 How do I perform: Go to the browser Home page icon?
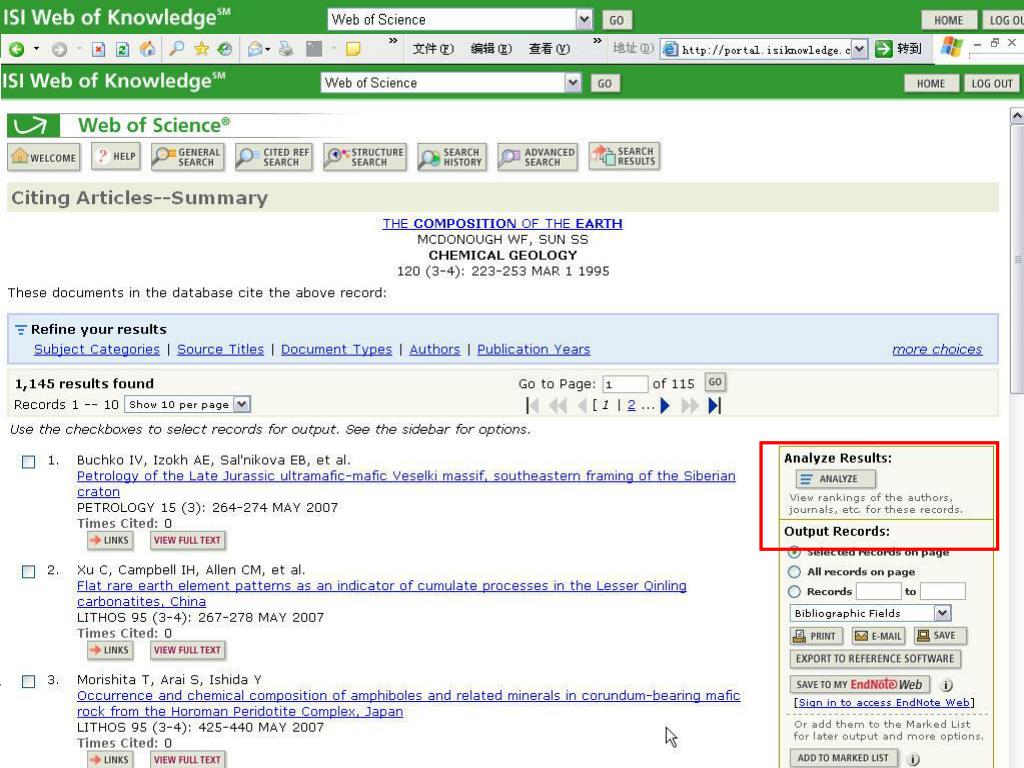click(148, 49)
